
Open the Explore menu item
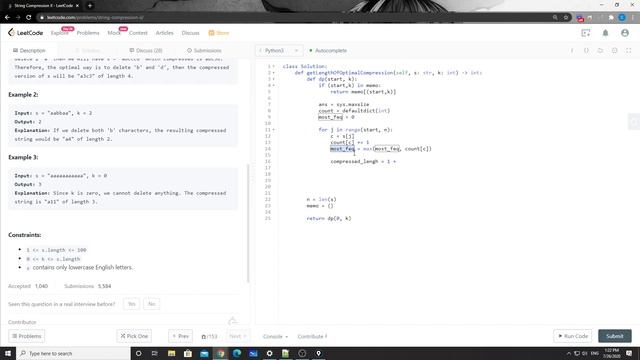tap(60, 33)
